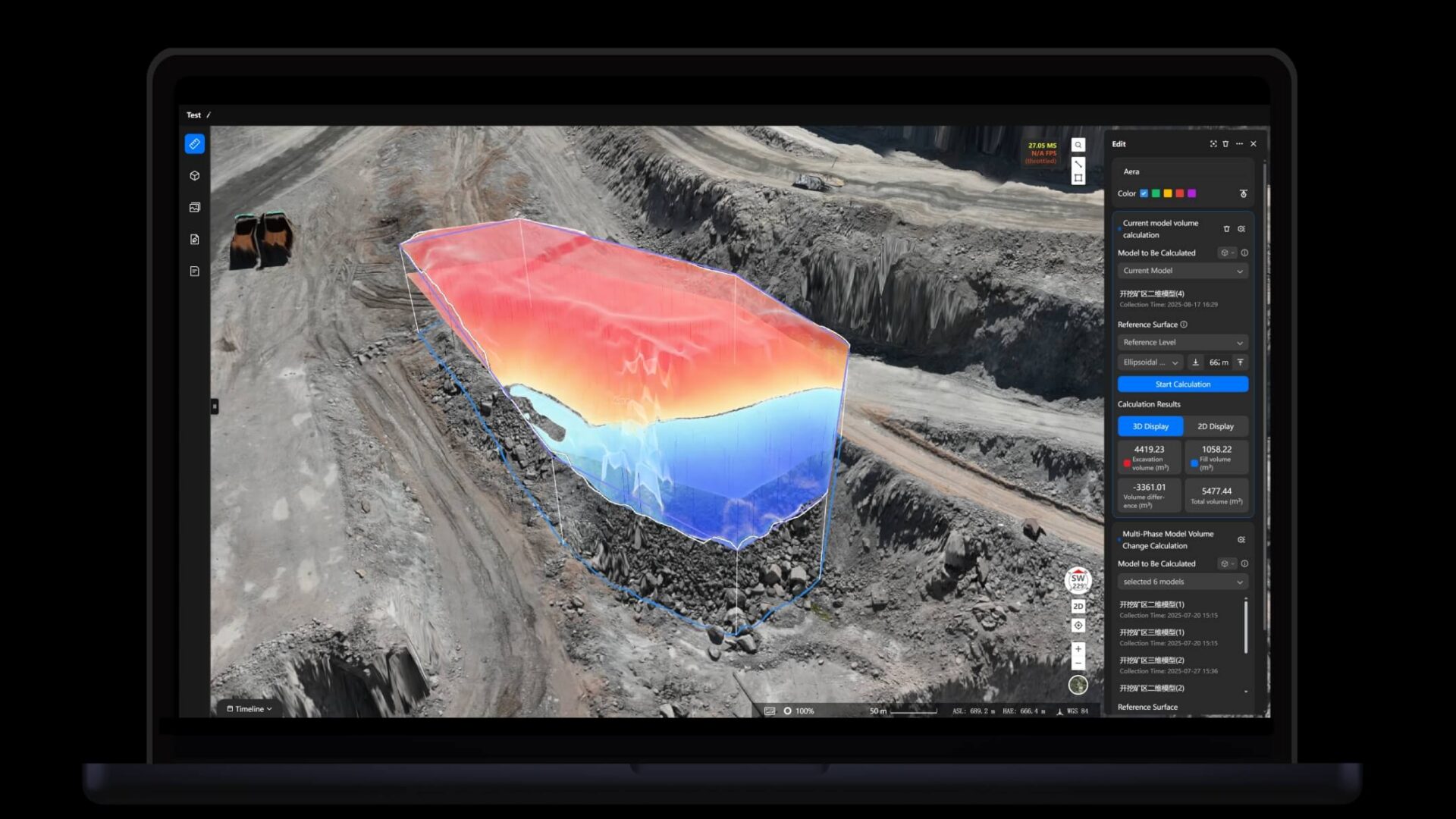Pick the green color swatch
The width and height of the screenshot is (1456, 819).
point(1156,193)
